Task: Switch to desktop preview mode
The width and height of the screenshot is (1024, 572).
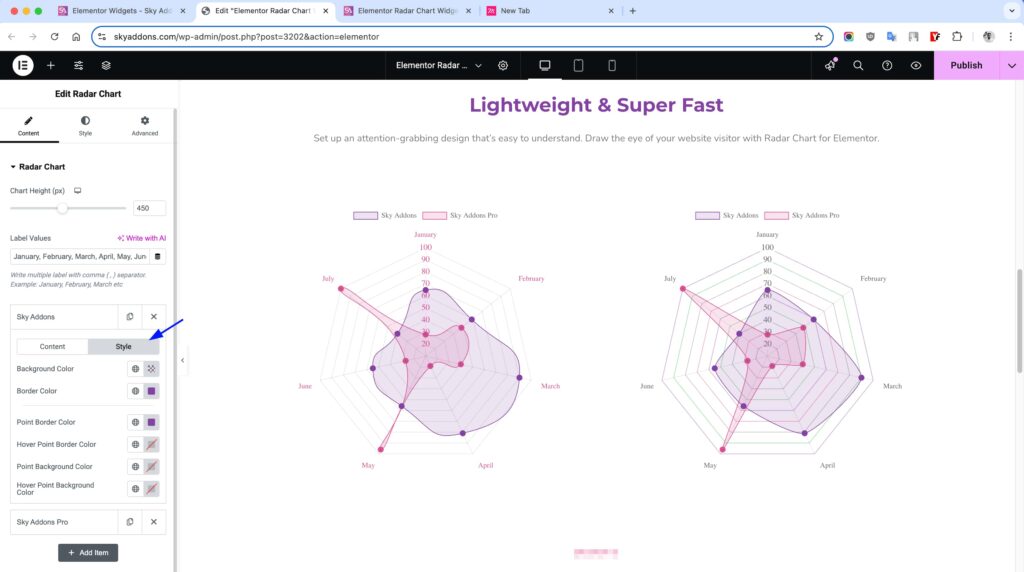Action: pos(545,65)
